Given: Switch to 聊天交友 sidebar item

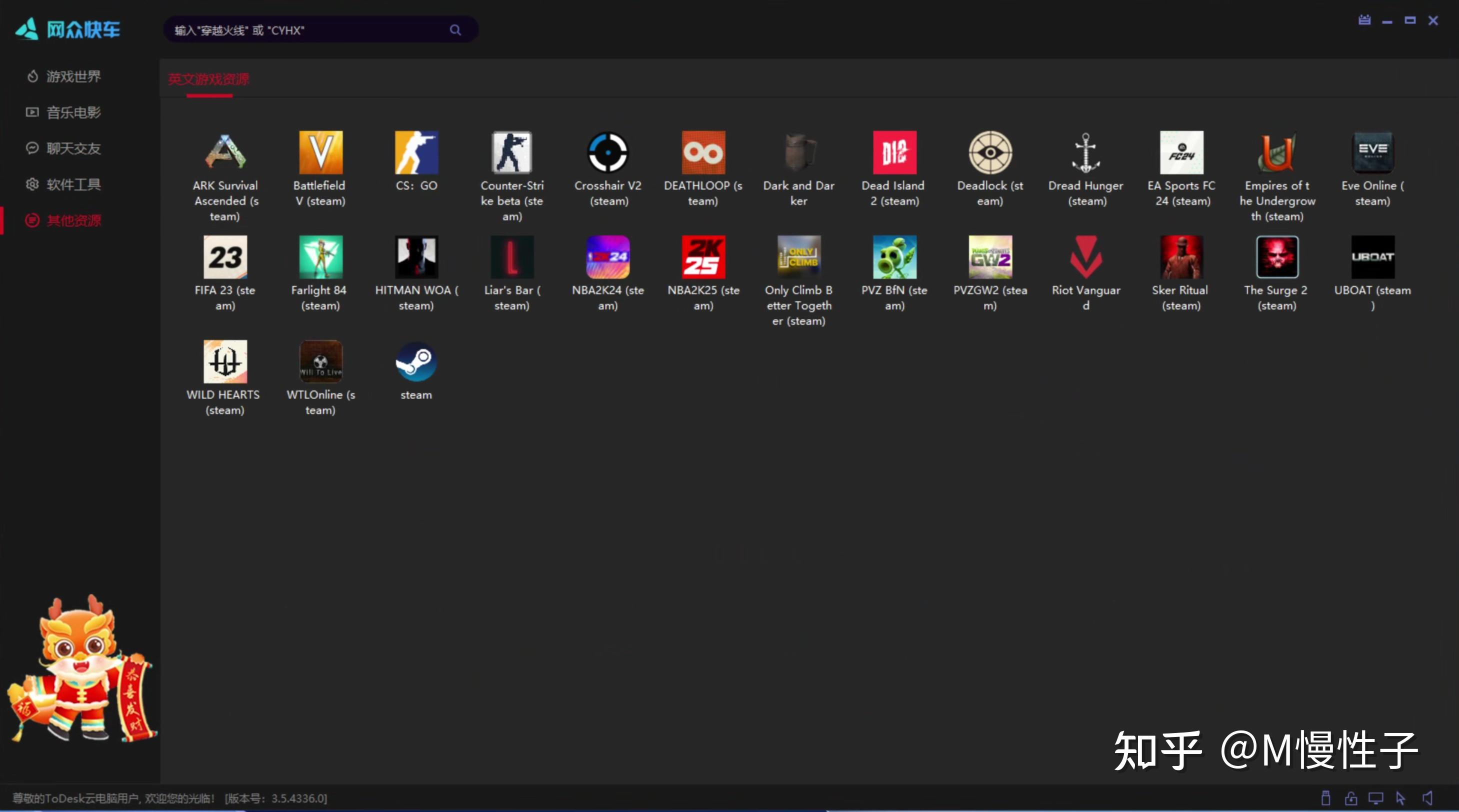Looking at the screenshot, I should coord(73,148).
